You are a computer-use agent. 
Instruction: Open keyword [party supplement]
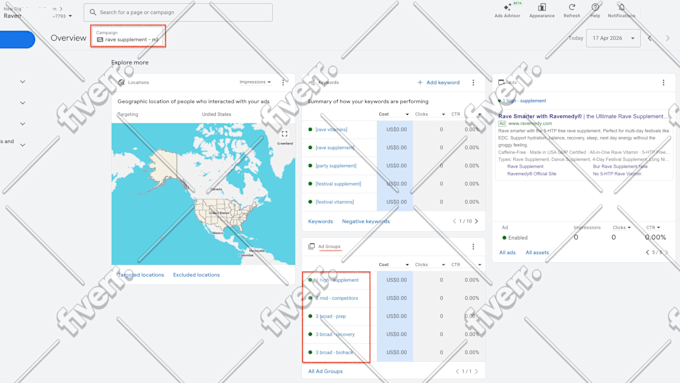(336, 166)
